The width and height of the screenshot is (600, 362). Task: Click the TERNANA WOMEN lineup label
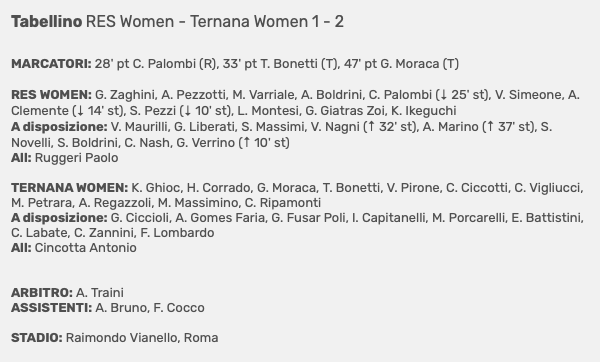(x=70, y=188)
